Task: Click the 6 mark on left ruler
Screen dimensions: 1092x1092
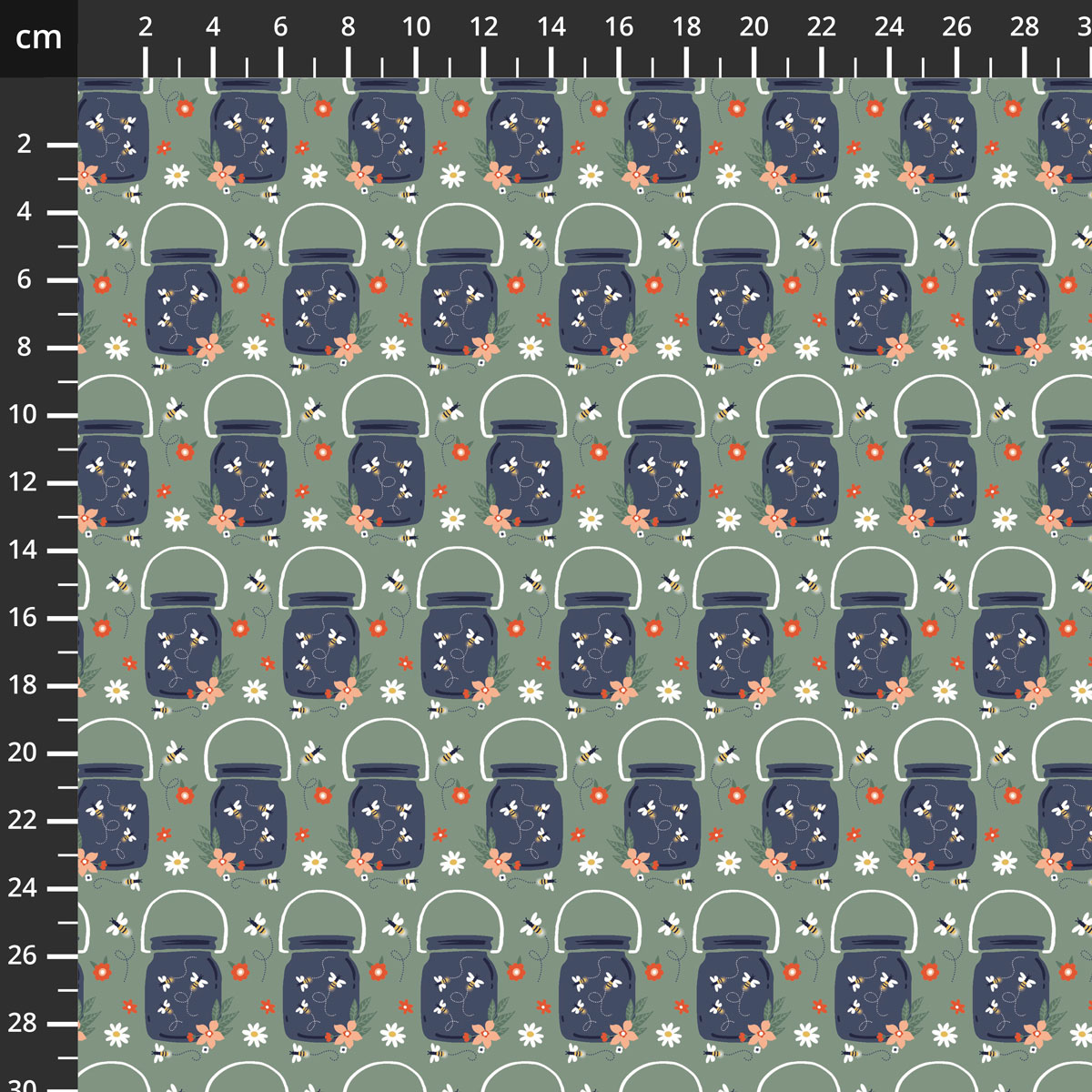Action: 25,279
